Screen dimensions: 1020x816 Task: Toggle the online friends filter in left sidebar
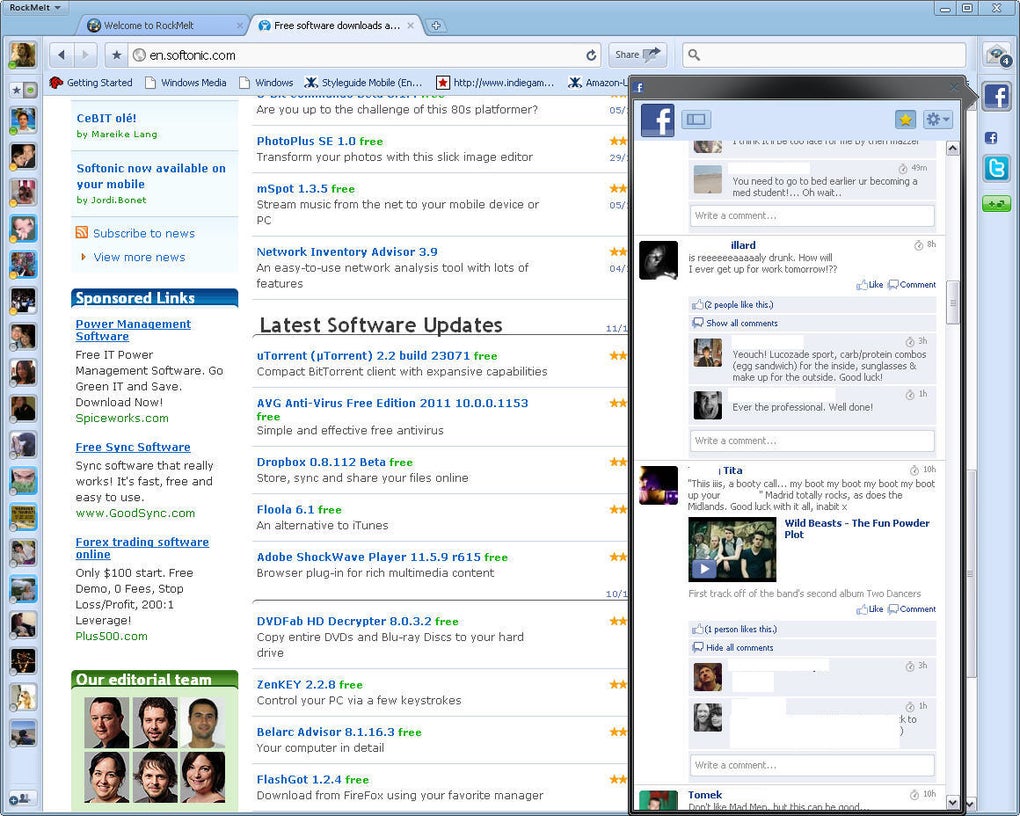click(x=30, y=90)
